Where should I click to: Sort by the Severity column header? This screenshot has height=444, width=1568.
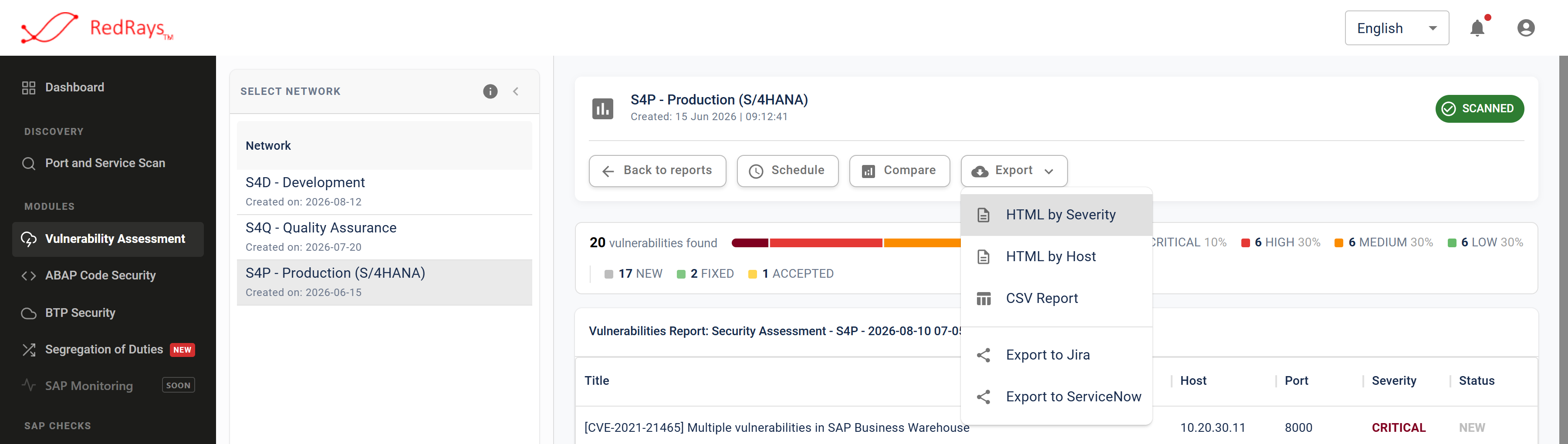click(1394, 381)
